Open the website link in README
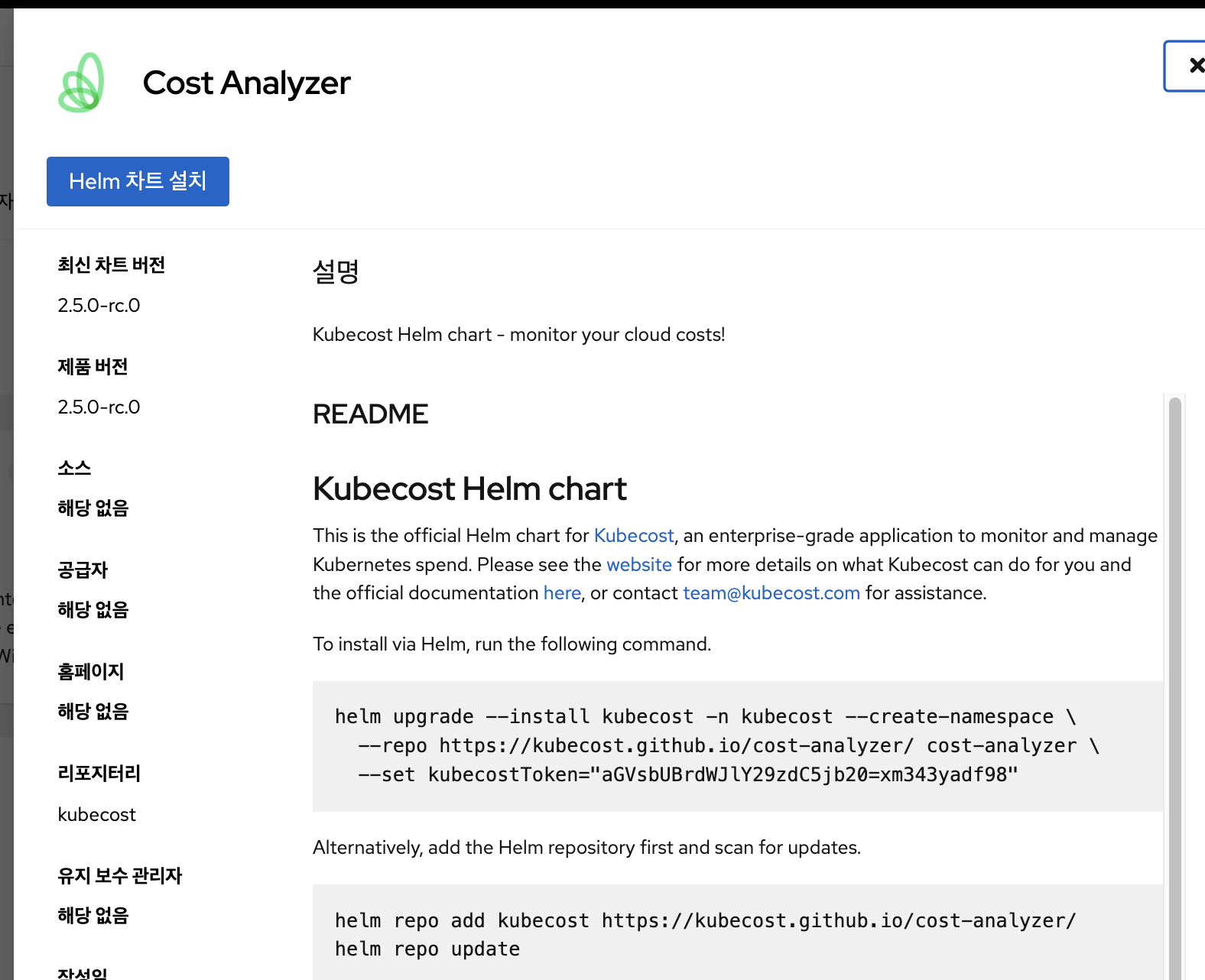 tap(639, 564)
